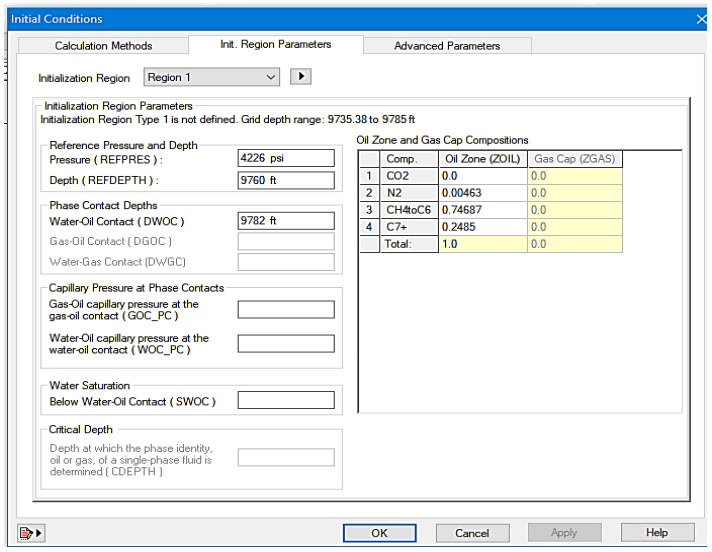Select the C7+ Oil Zone value cell
712x552 pixels.
coord(482,227)
